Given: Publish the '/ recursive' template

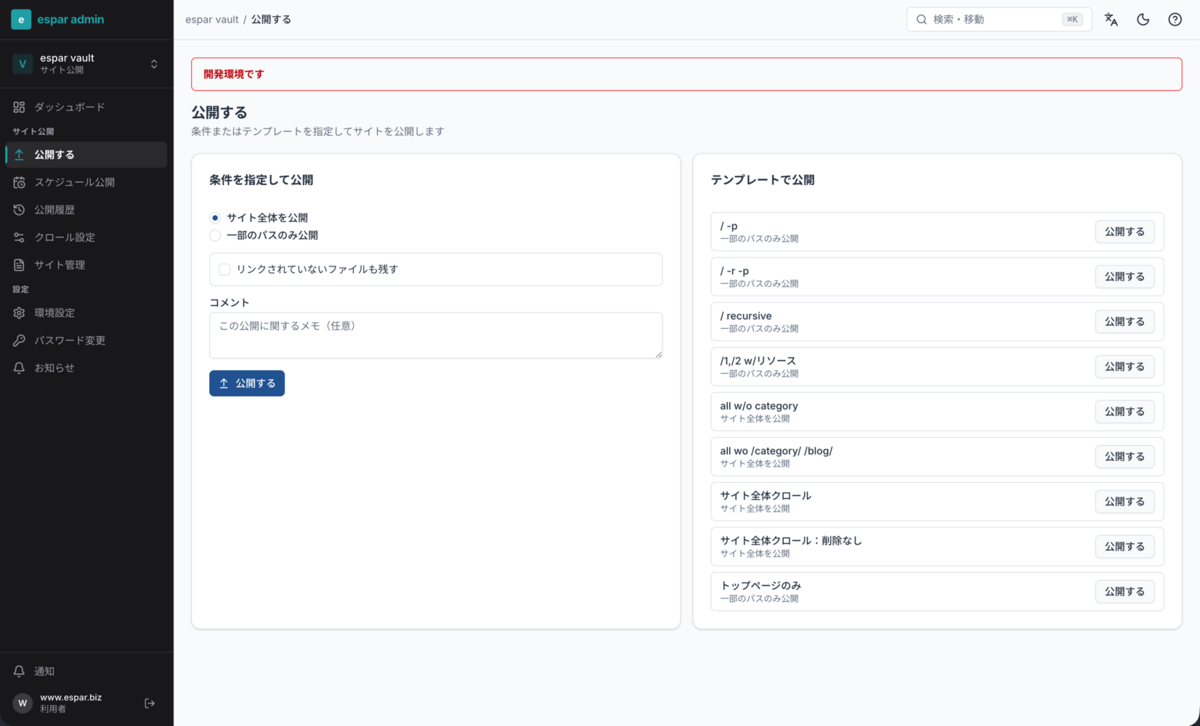Looking at the screenshot, I should coord(1125,322).
